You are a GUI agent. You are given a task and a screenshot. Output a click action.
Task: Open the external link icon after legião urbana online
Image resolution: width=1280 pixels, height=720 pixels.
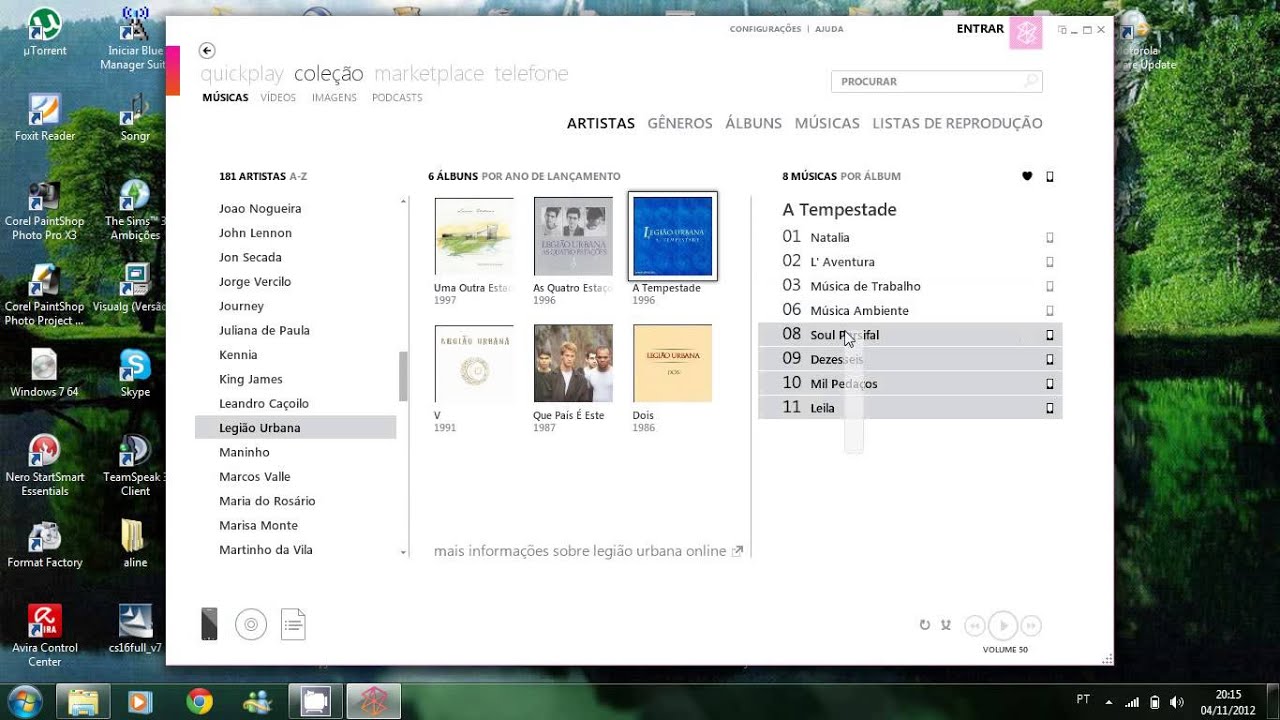point(738,551)
